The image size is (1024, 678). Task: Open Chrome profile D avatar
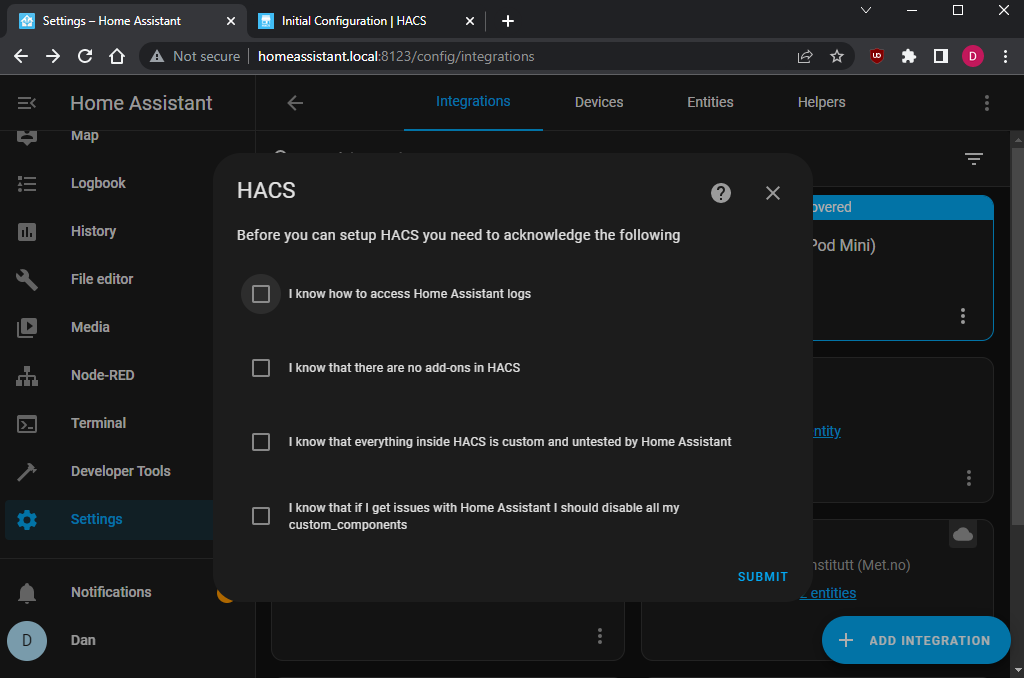coord(972,56)
